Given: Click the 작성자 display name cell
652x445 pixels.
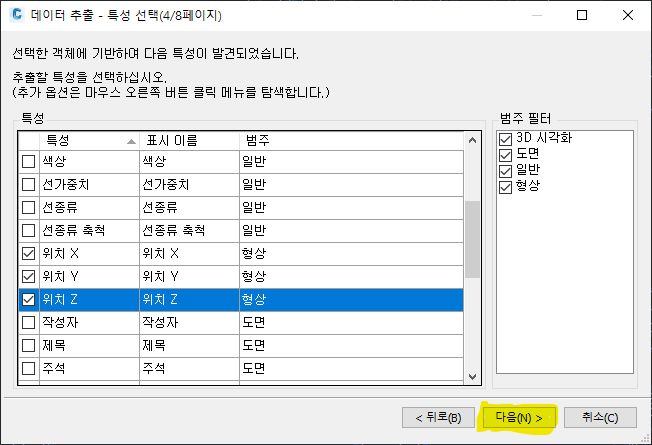Looking at the screenshot, I should pos(189,322).
